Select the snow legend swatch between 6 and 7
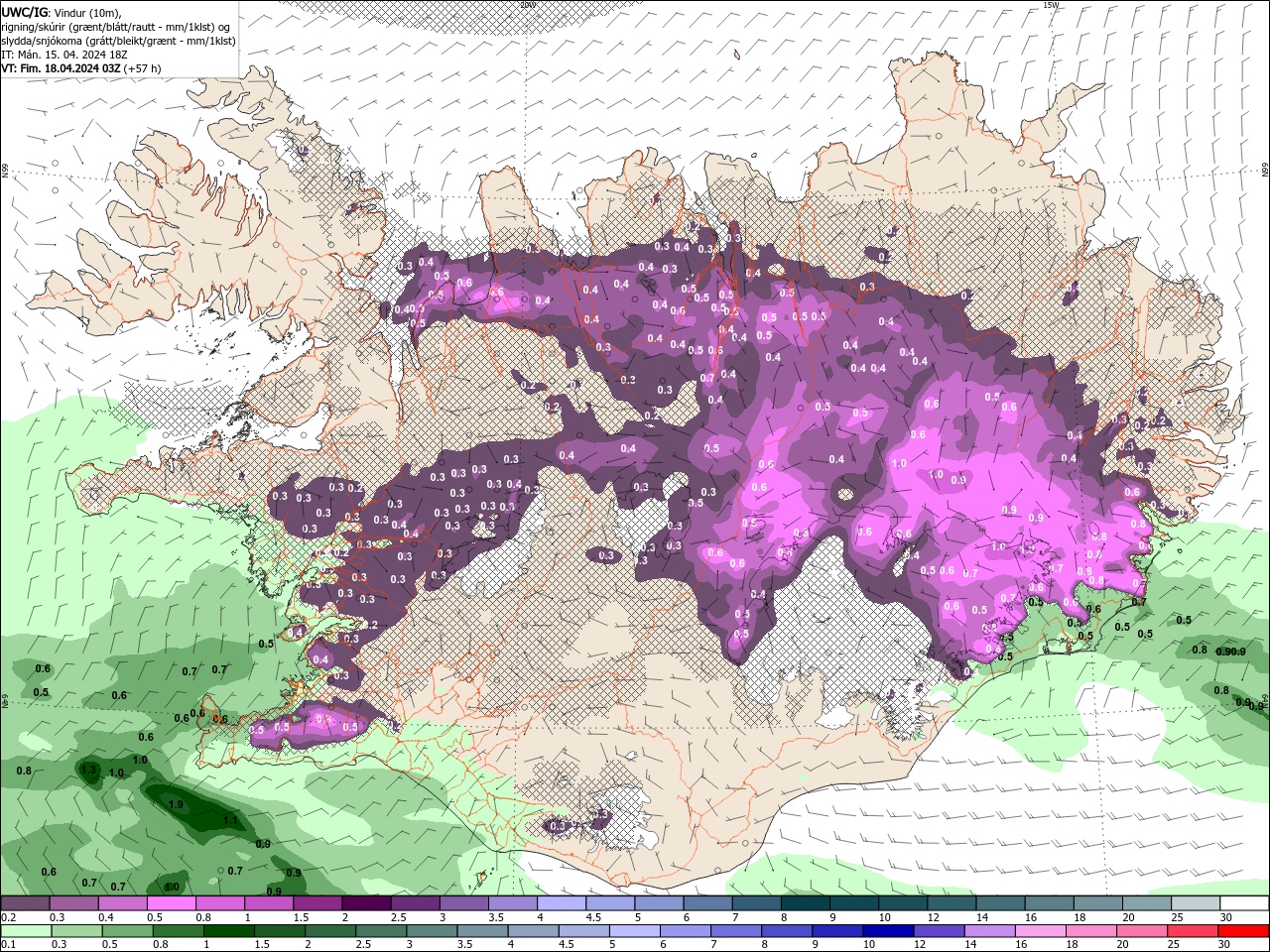This screenshot has width=1270, height=952. tap(707, 903)
